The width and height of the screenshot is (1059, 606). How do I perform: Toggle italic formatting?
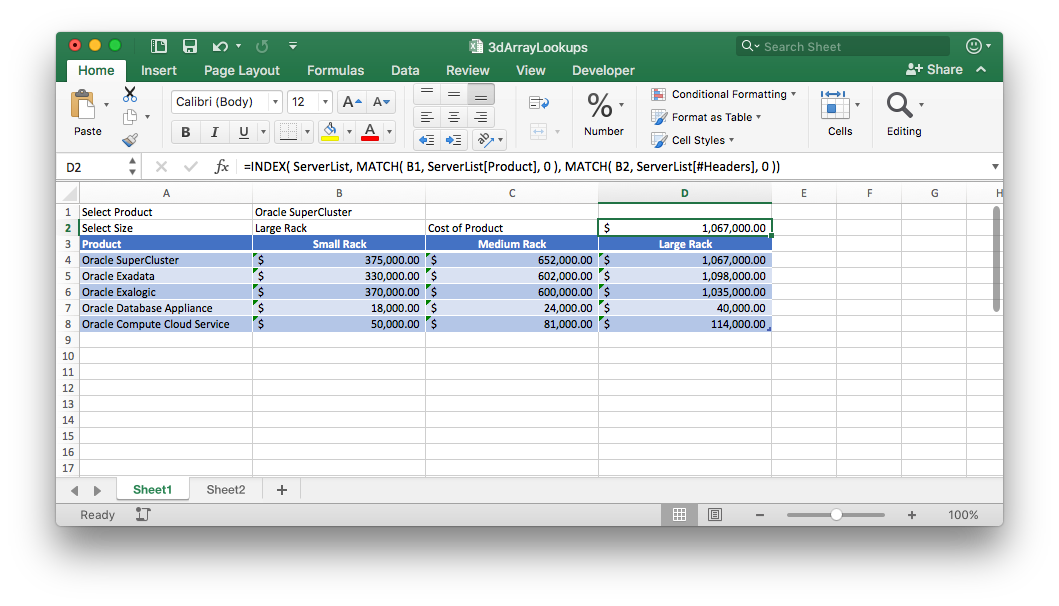pyautogui.click(x=214, y=132)
